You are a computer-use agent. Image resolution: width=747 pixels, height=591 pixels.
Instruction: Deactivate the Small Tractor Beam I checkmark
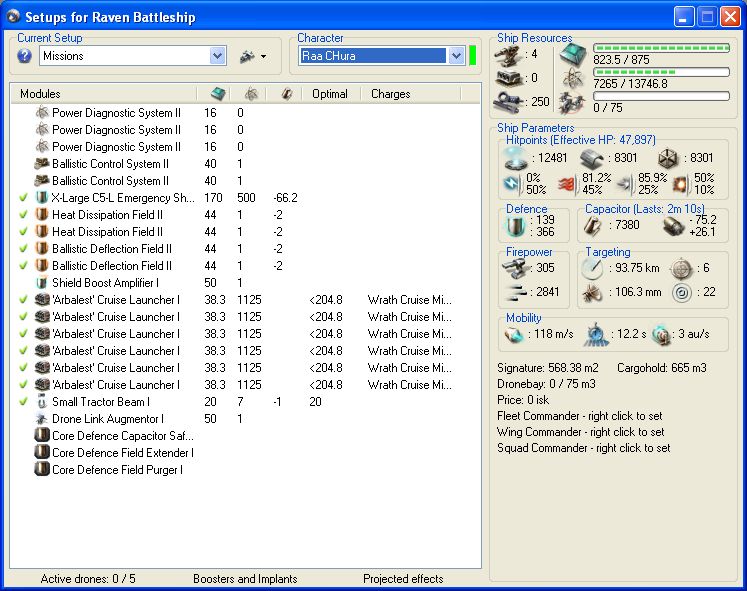[23, 402]
